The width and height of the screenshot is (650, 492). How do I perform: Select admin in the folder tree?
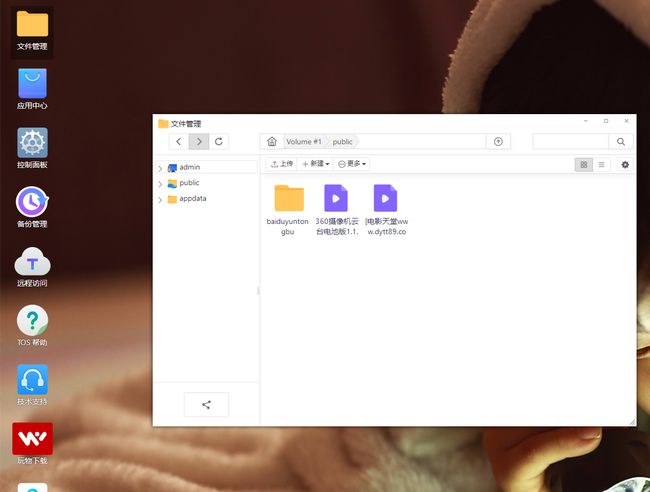[x=189, y=167]
